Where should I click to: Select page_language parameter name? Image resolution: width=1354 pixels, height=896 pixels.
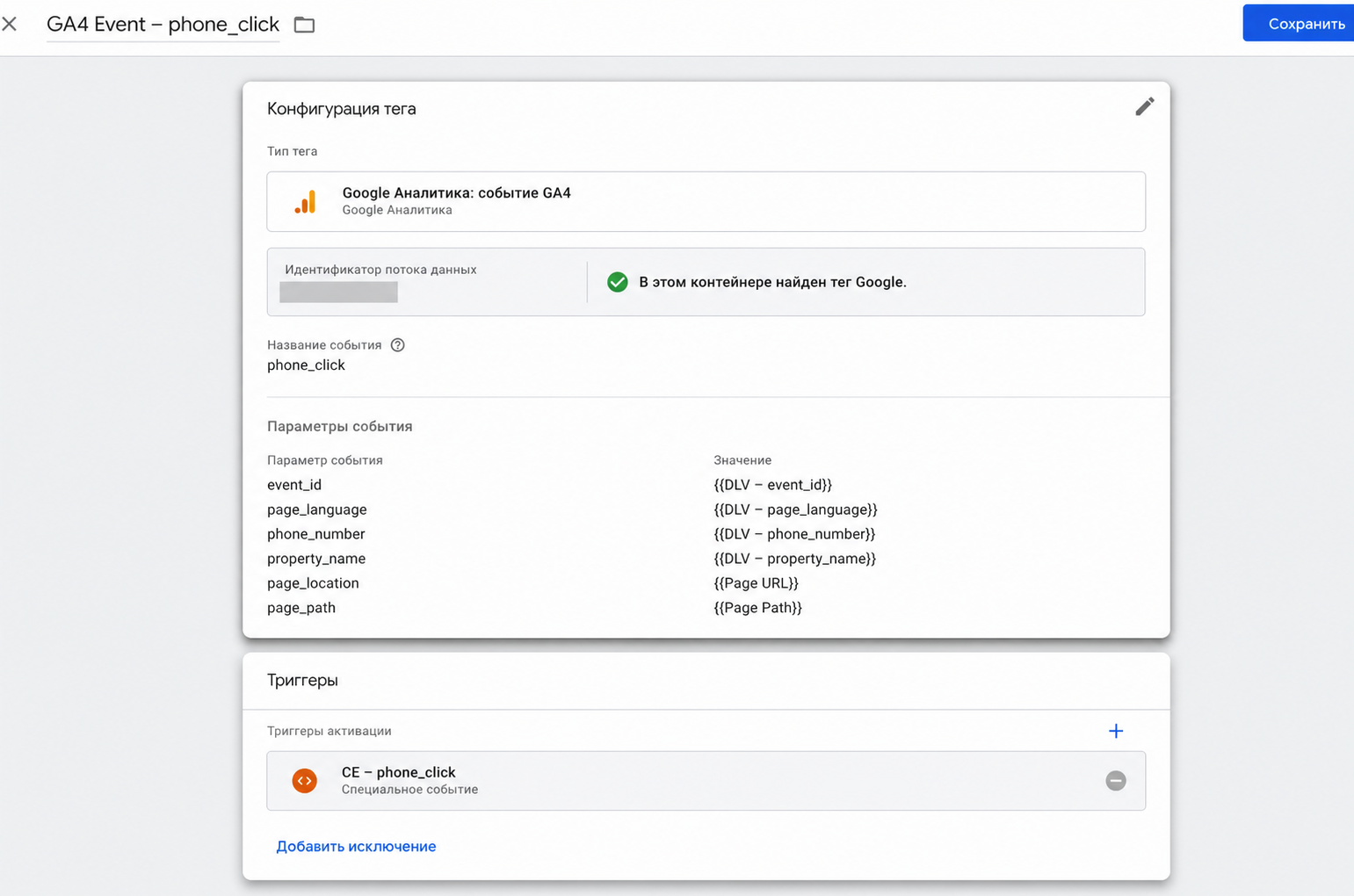pos(317,509)
